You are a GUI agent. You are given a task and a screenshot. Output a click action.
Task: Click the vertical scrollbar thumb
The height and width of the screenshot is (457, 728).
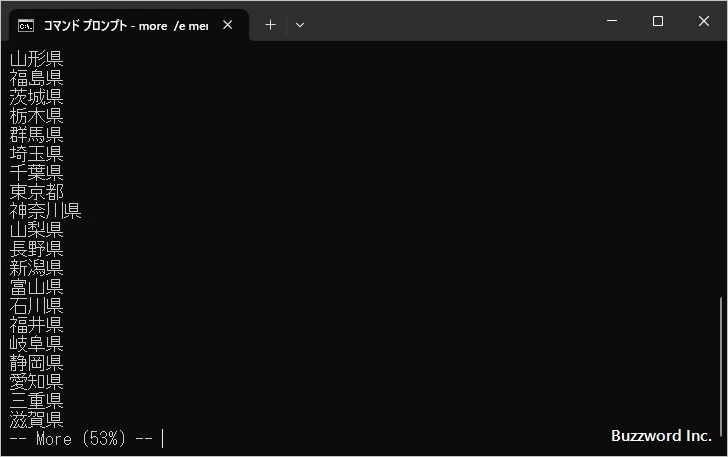(x=721, y=367)
